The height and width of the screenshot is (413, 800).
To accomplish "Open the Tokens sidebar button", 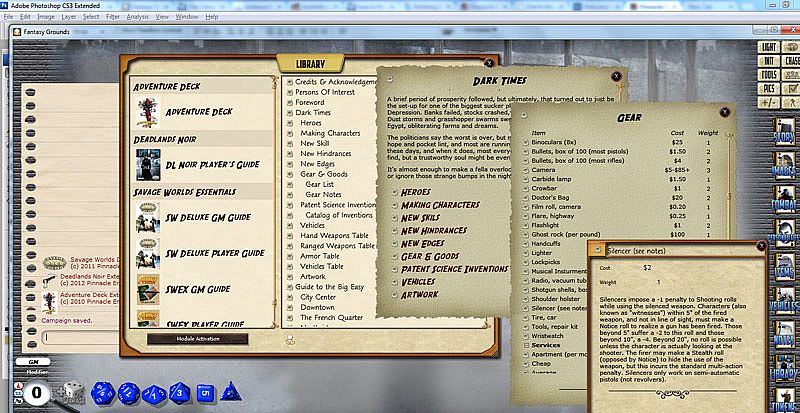I will pos(785,400).
